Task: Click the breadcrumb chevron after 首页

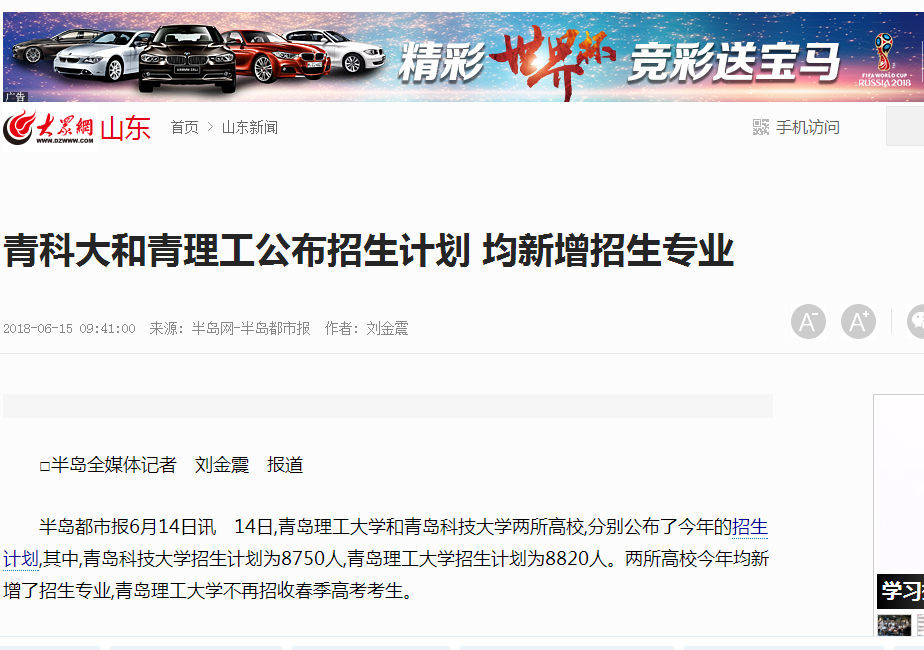Action: [x=210, y=127]
